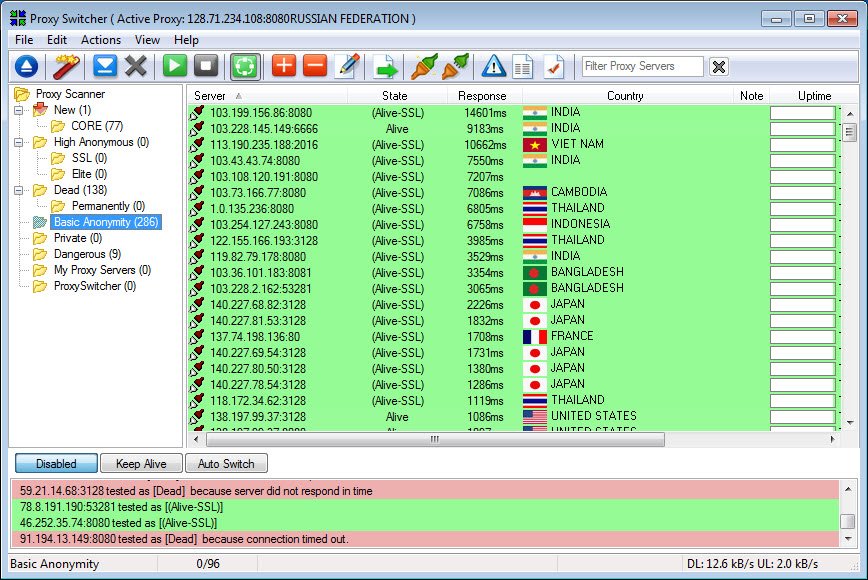Open the lined document list icon
The height and width of the screenshot is (580, 868).
[523, 66]
